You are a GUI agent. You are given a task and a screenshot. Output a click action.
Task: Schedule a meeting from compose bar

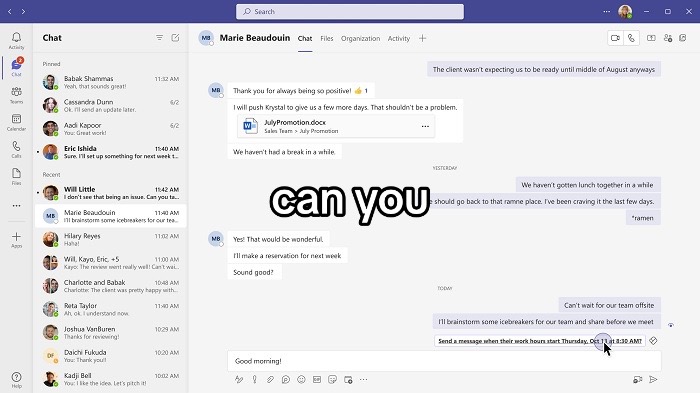(348, 380)
